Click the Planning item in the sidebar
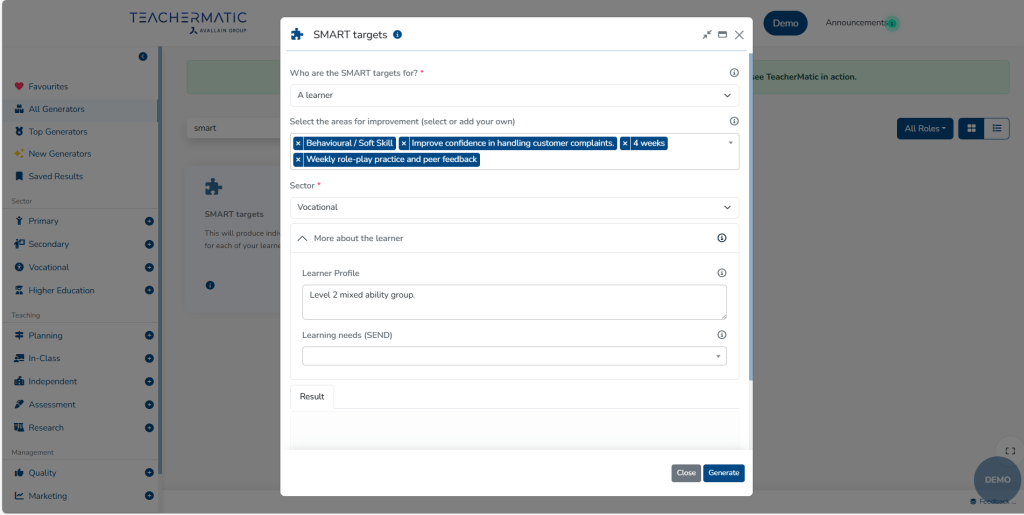This screenshot has height=515, width=1024. click(x=45, y=336)
